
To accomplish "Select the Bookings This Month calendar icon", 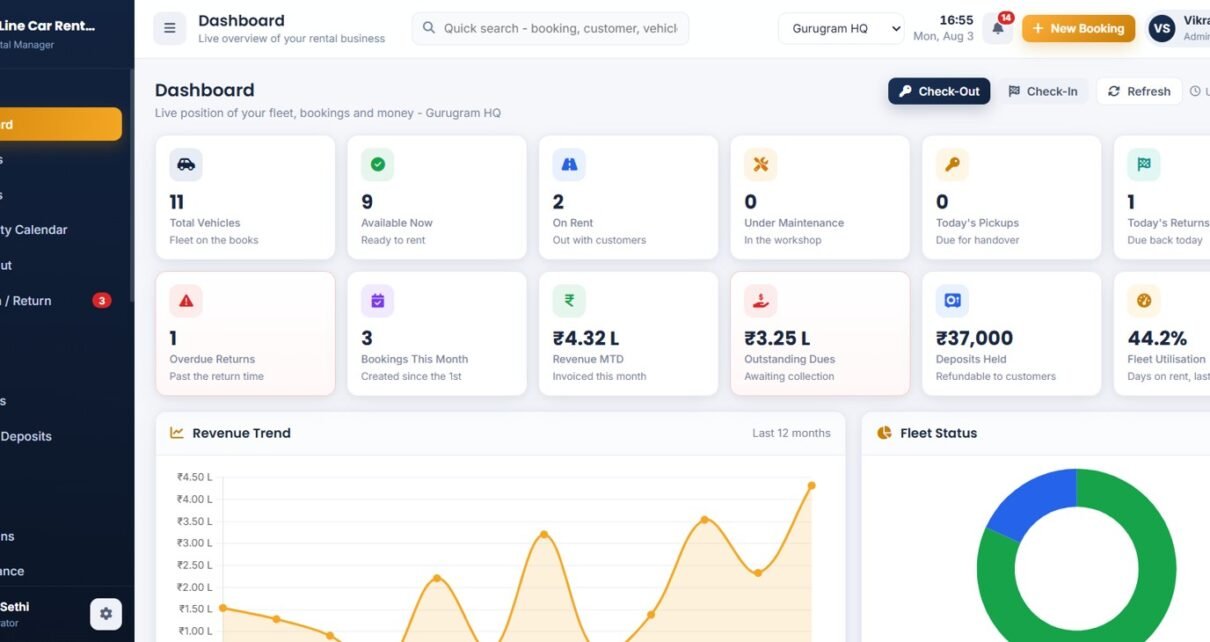I will [378, 300].
